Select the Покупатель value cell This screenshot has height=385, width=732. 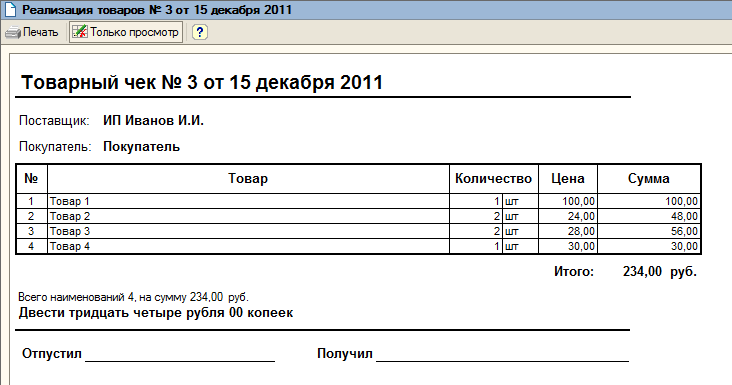point(141,147)
